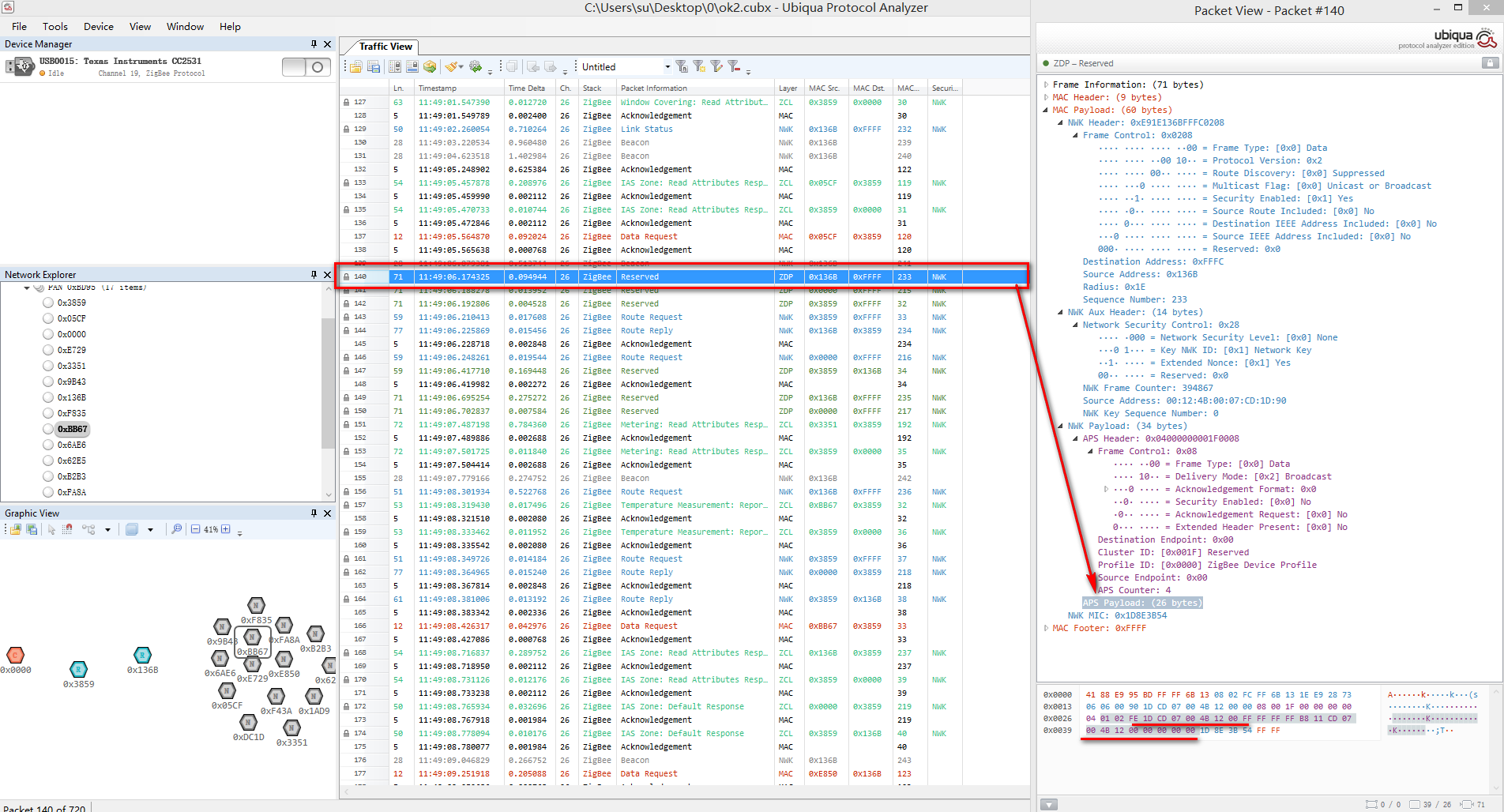Open network layout dropdown arrow in Graphic View
Screen dimensions: 1504x812
tap(107, 530)
